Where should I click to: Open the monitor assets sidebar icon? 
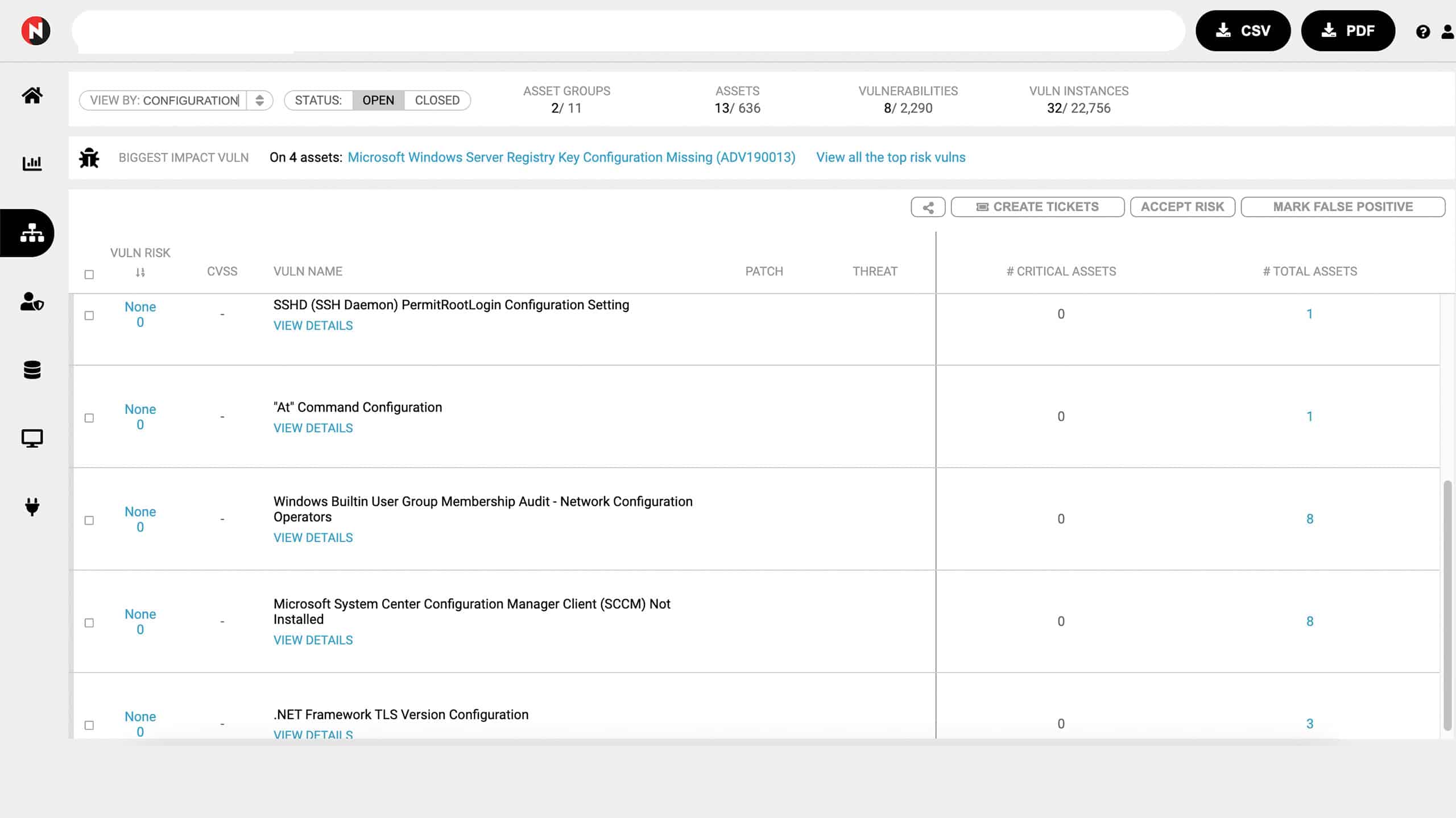pyautogui.click(x=32, y=438)
